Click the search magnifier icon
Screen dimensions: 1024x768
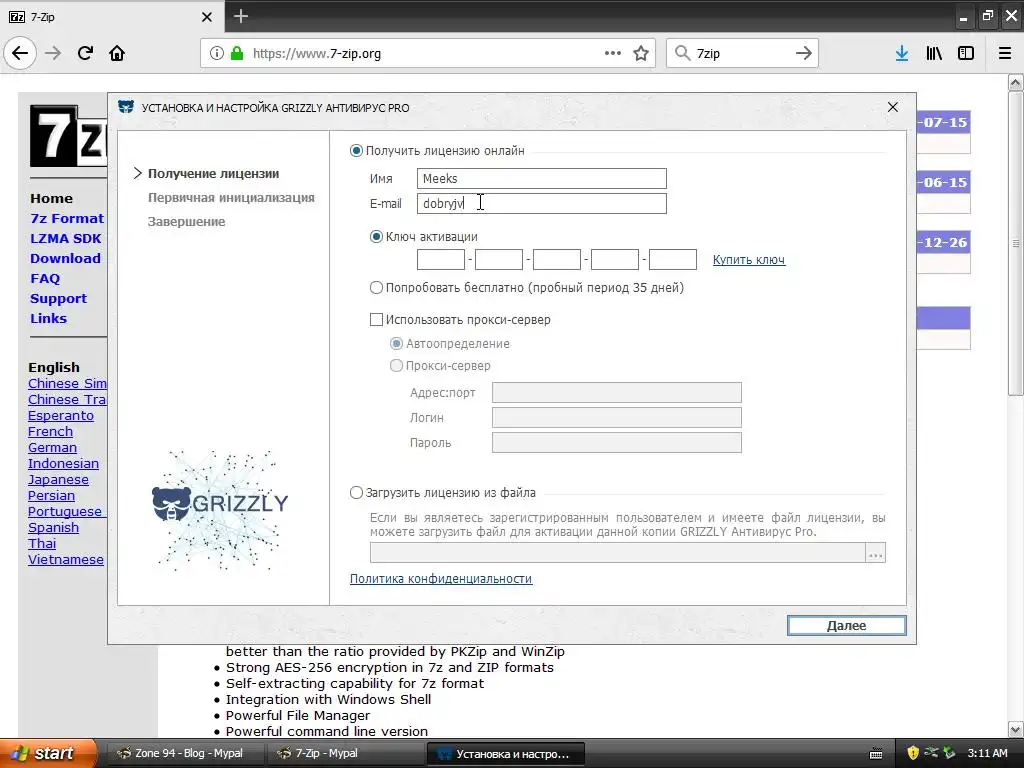682,54
